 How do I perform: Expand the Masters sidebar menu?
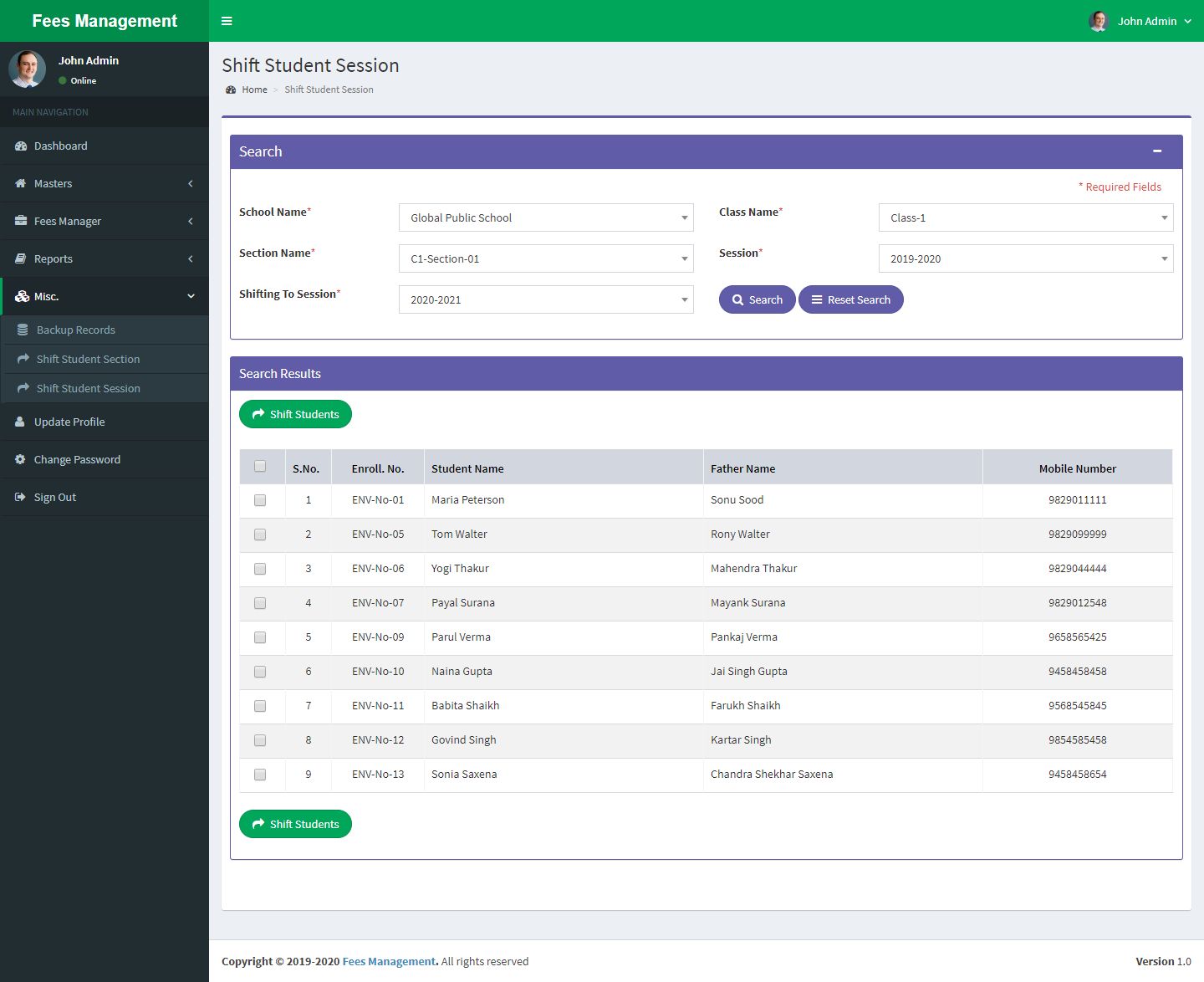[x=105, y=184]
